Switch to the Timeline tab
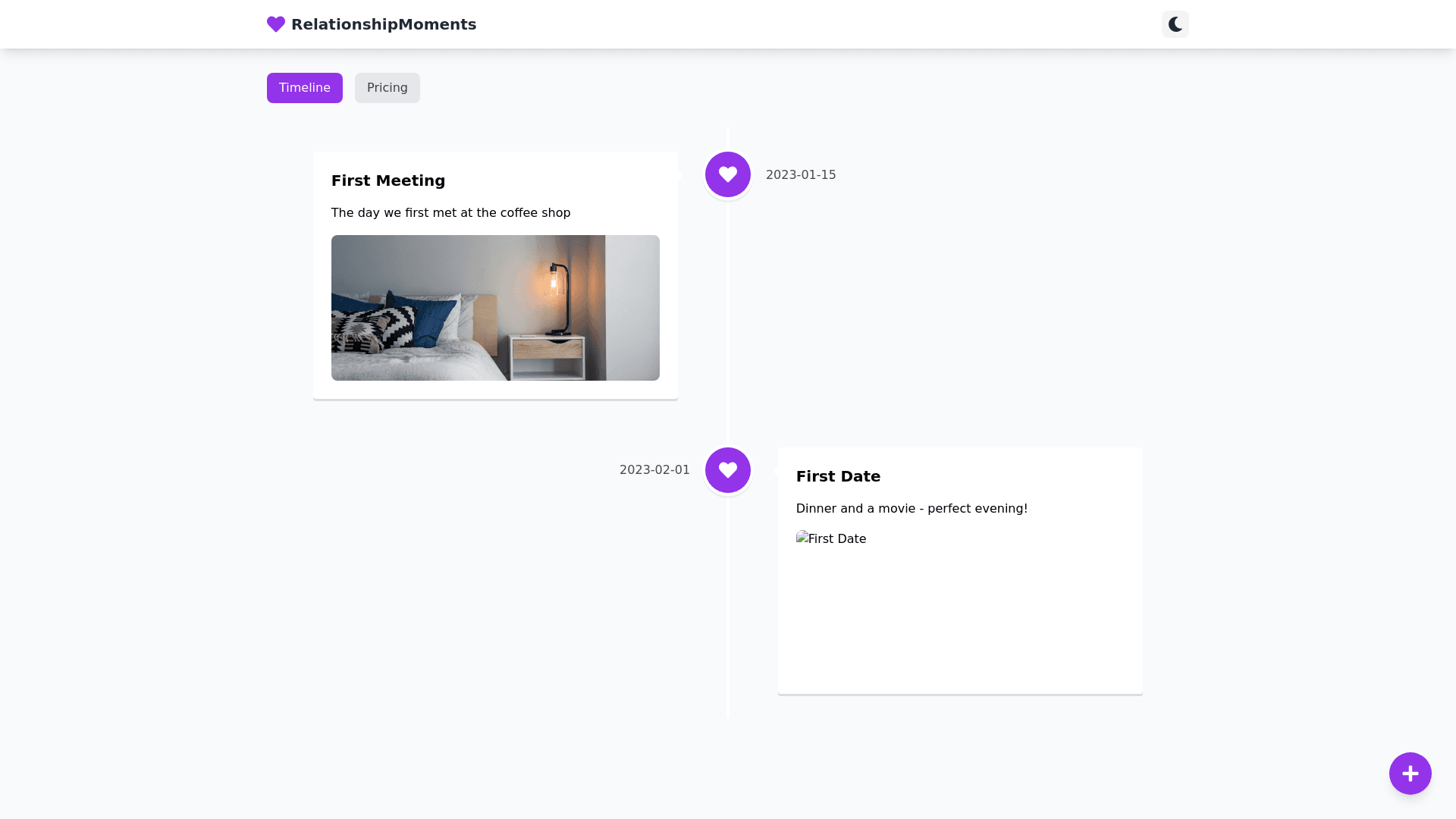Viewport: 1456px width, 819px height. (304, 88)
